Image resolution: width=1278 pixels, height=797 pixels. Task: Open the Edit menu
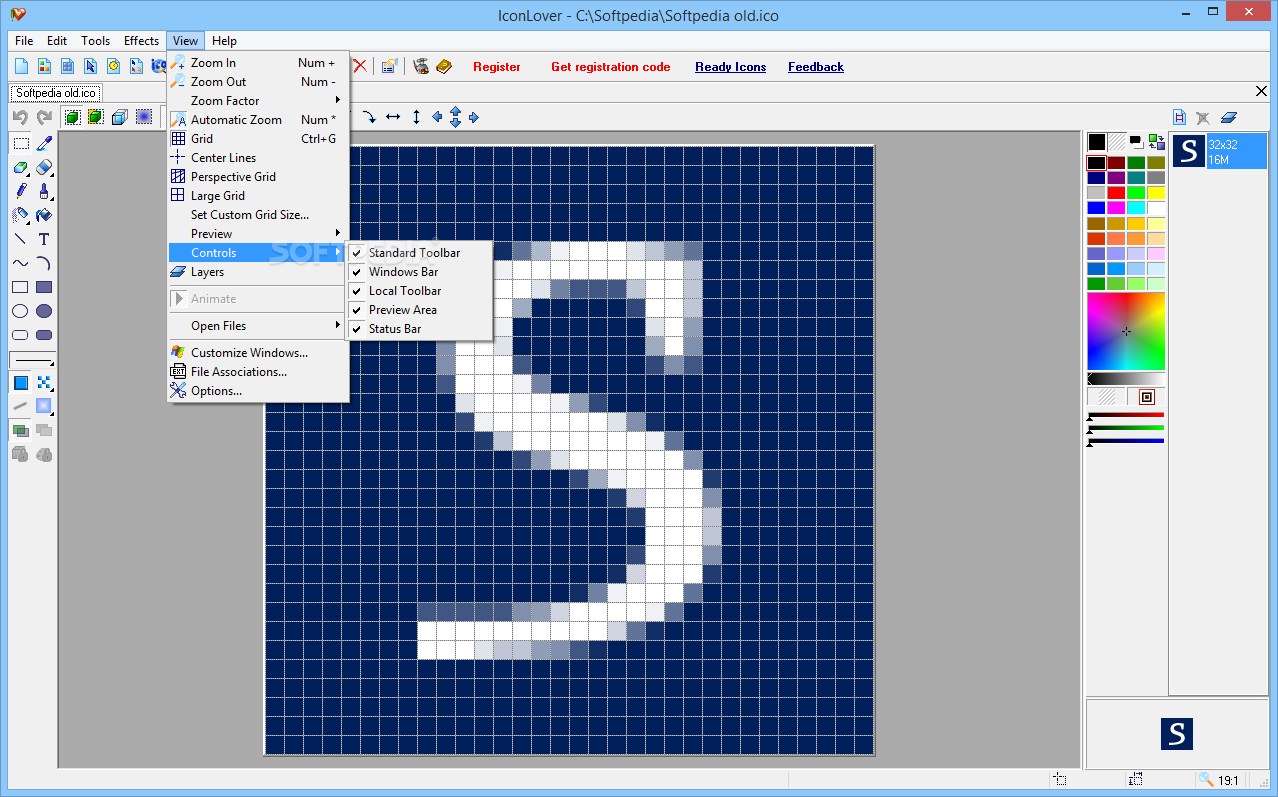pyautogui.click(x=57, y=41)
